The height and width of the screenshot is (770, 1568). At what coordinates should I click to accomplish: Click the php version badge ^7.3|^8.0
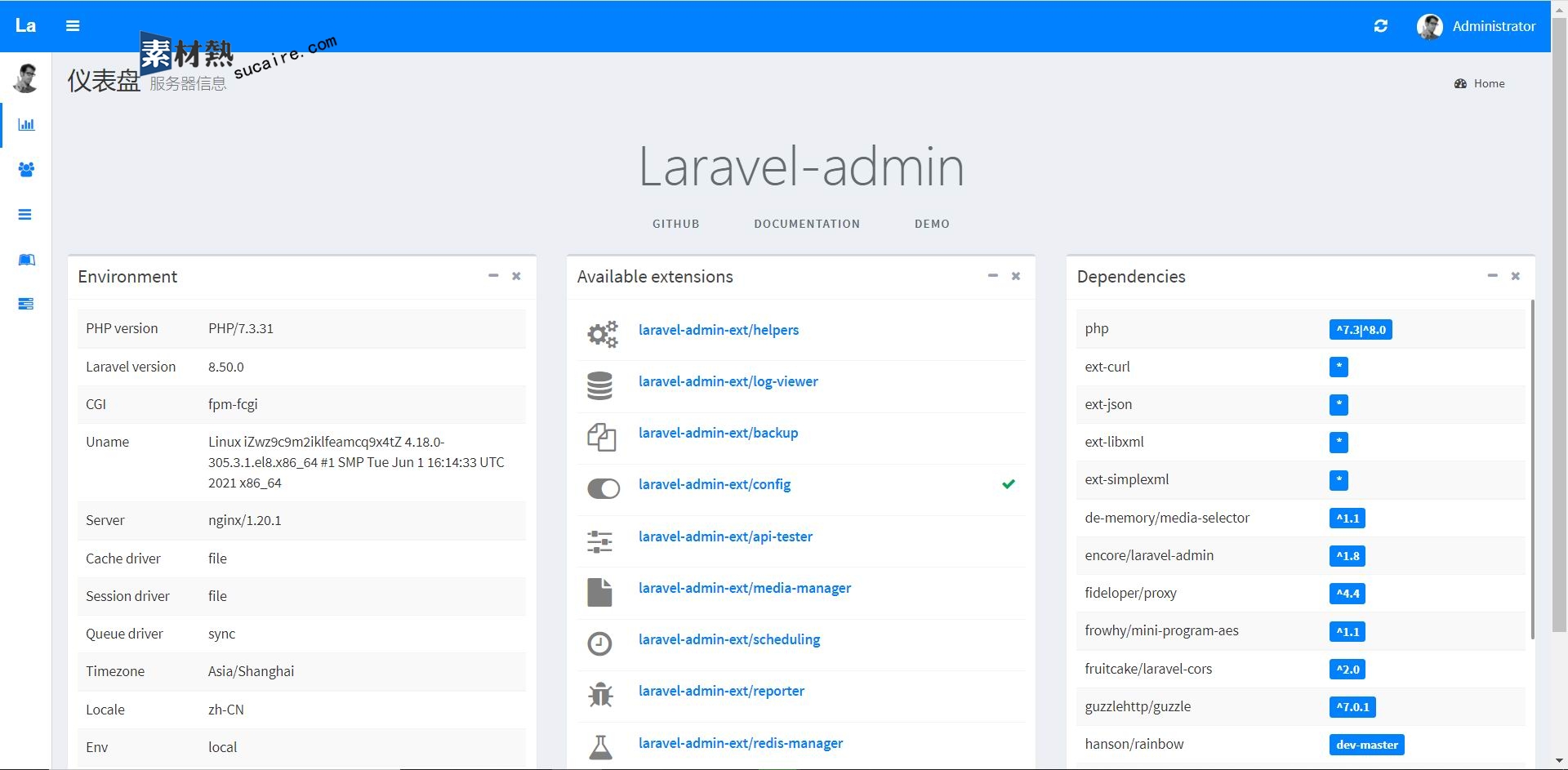[x=1361, y=330]
